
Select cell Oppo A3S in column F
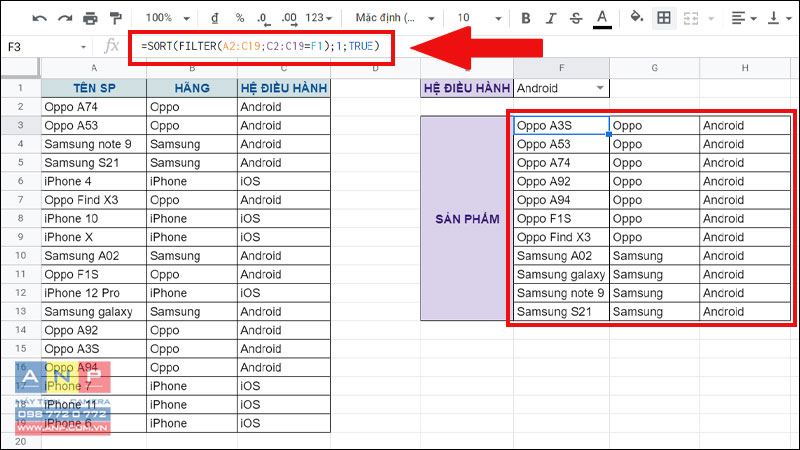tap(561, 125)
